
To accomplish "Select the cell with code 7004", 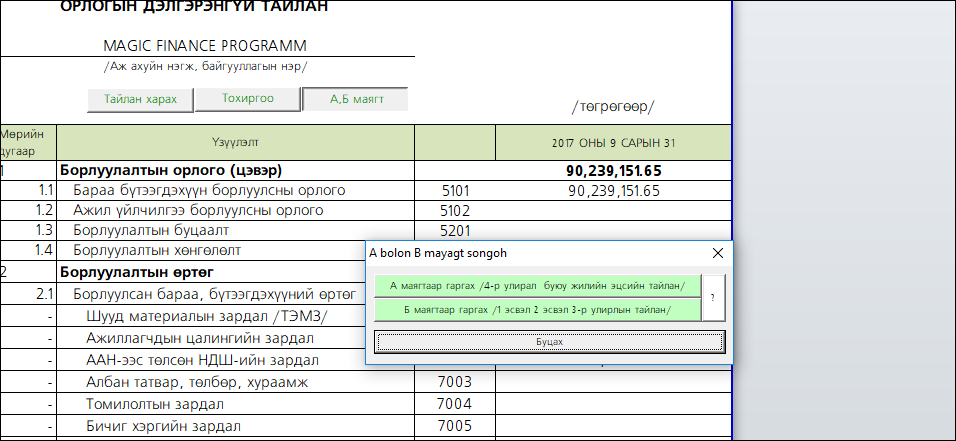I will pyautogui.click(x=454, y=404).
